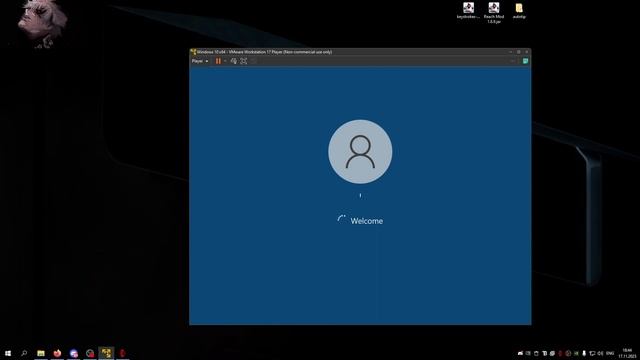Switch to the red flame browser taskbar icon

click(57, 353)
